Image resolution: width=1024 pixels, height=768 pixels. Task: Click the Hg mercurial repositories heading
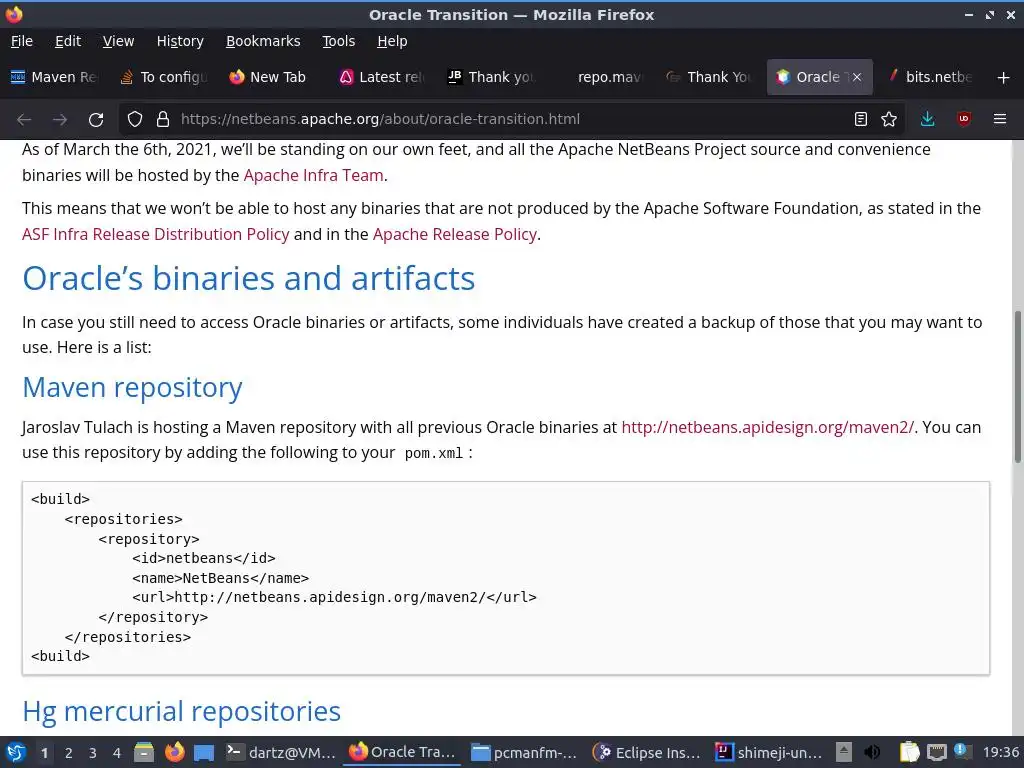pos(182,711)
